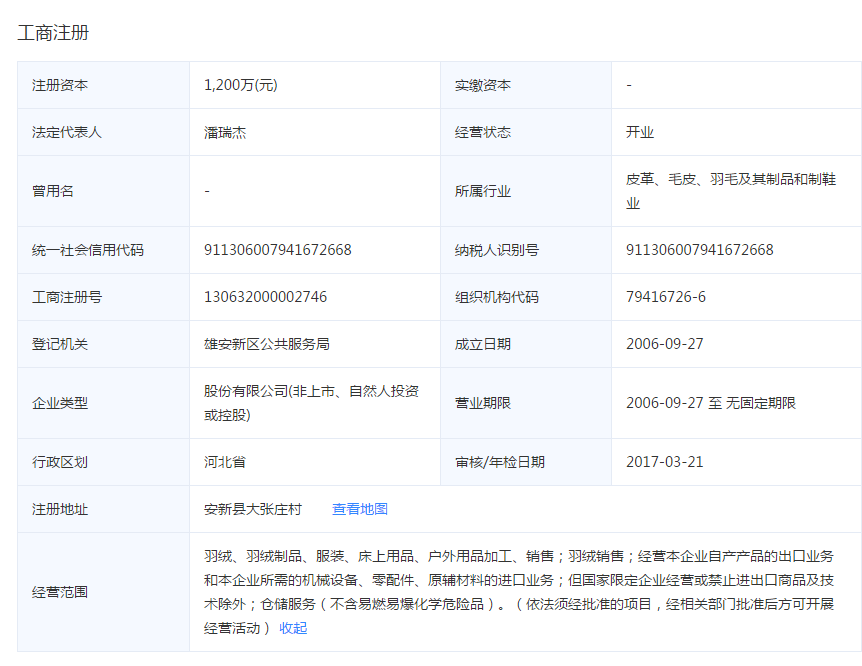The image size is (862, 666).
Task: Click the 注册地址 label
Action: 60,509
